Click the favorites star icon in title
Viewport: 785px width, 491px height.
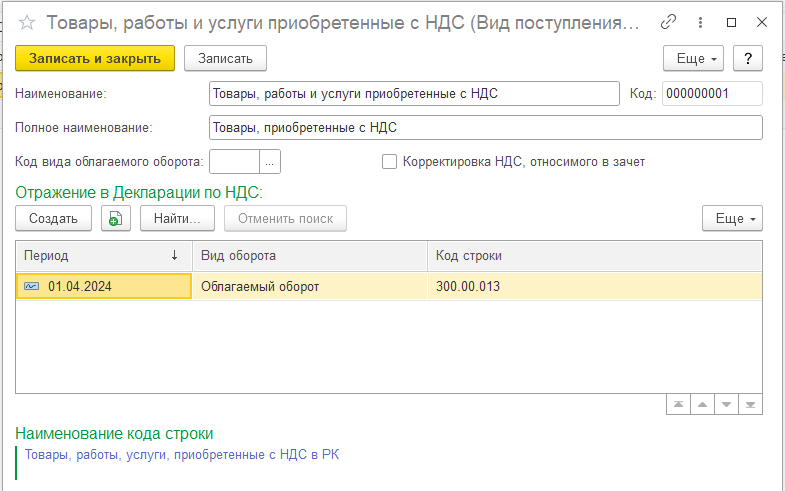pyautogui.click(x=28, y=22)
